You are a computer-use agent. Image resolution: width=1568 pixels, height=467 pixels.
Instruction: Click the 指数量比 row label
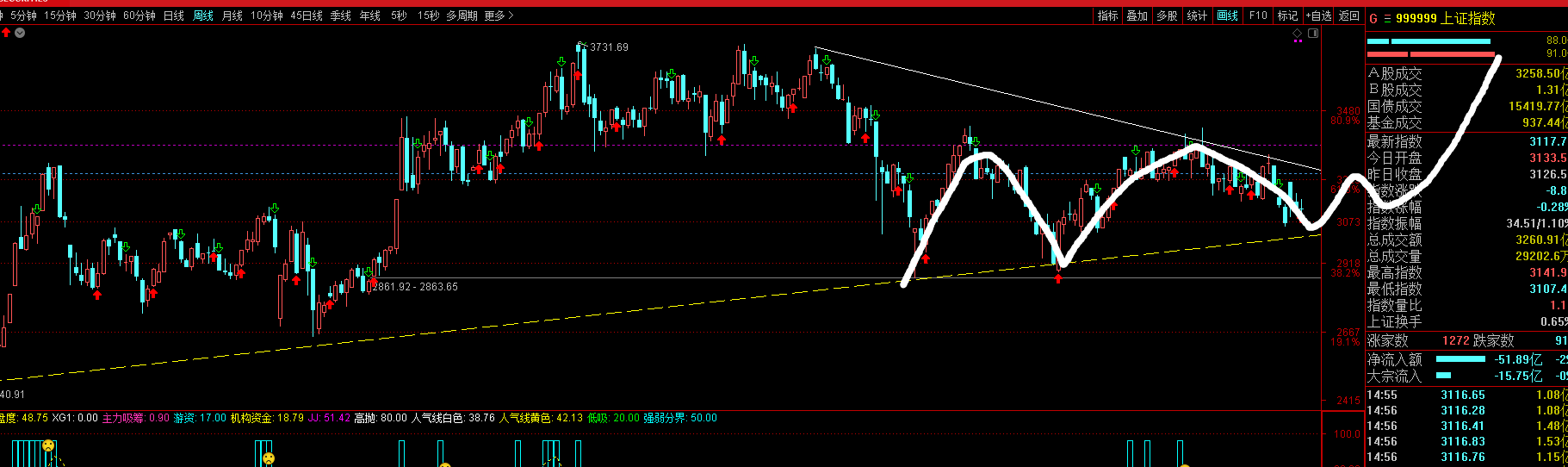(1395, 305)
